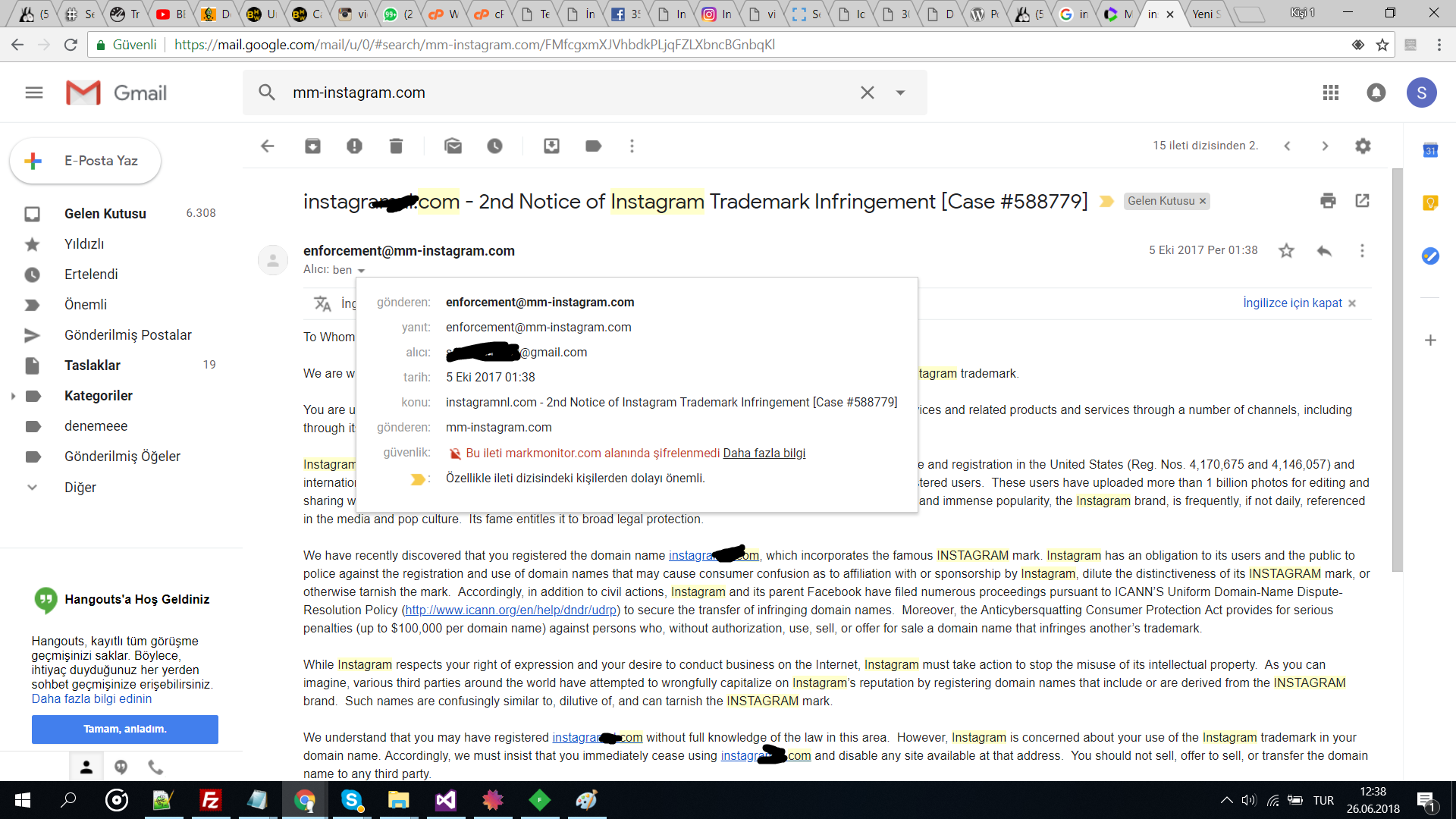Dismiss Hangouts with Tamam, anladım

tap(125, 729)
